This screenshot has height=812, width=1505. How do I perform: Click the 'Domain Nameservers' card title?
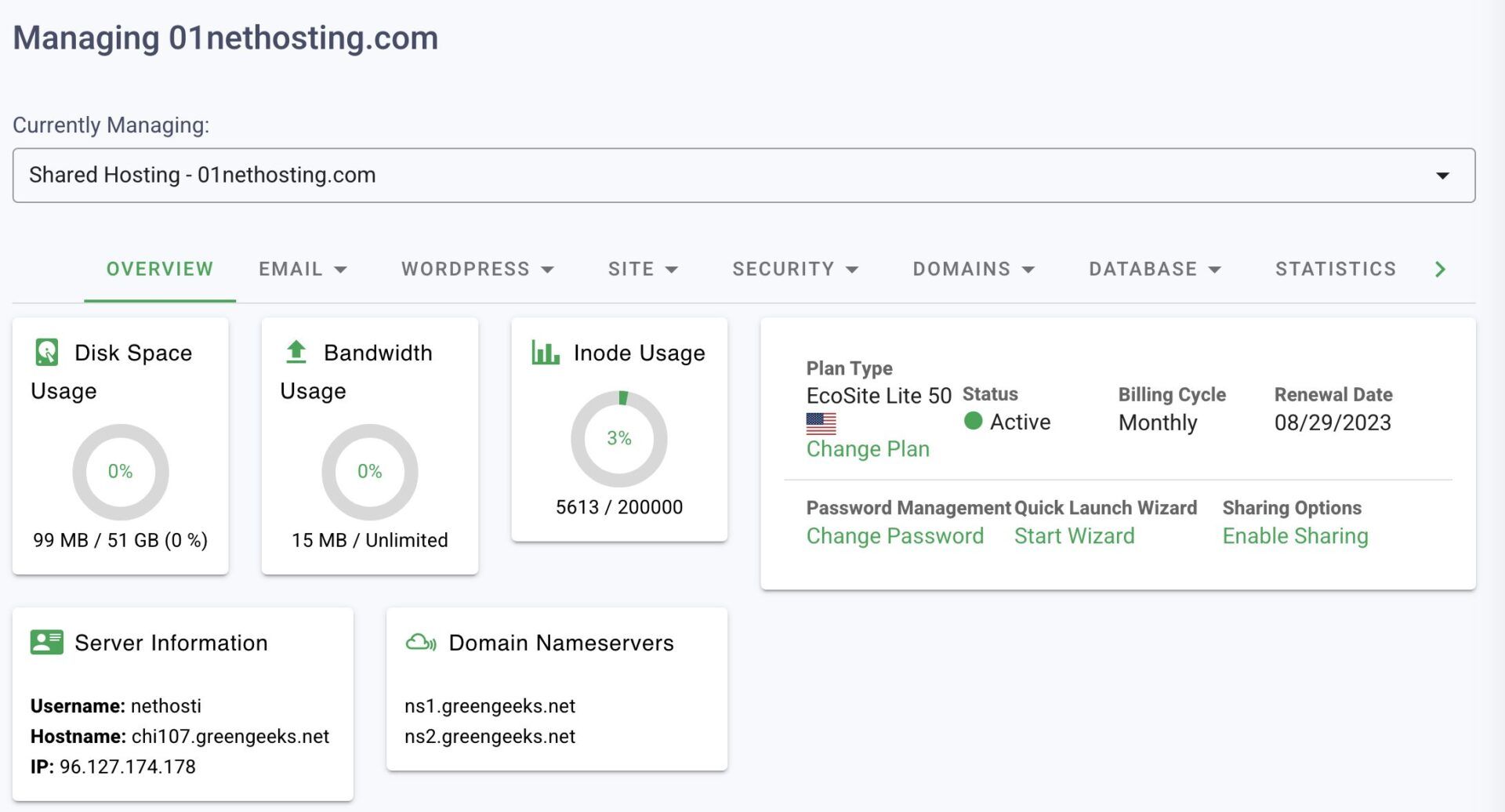coord(561,643)
